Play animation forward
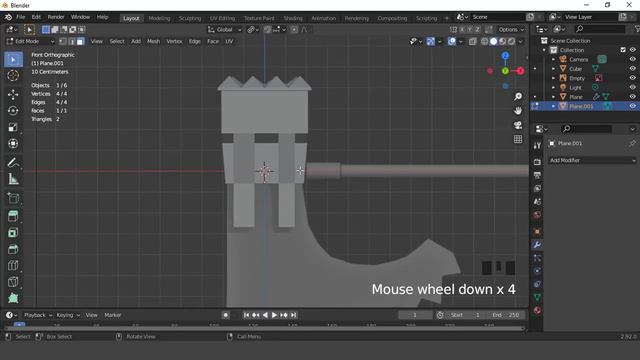The image size is (640, 360). [274, 315]
